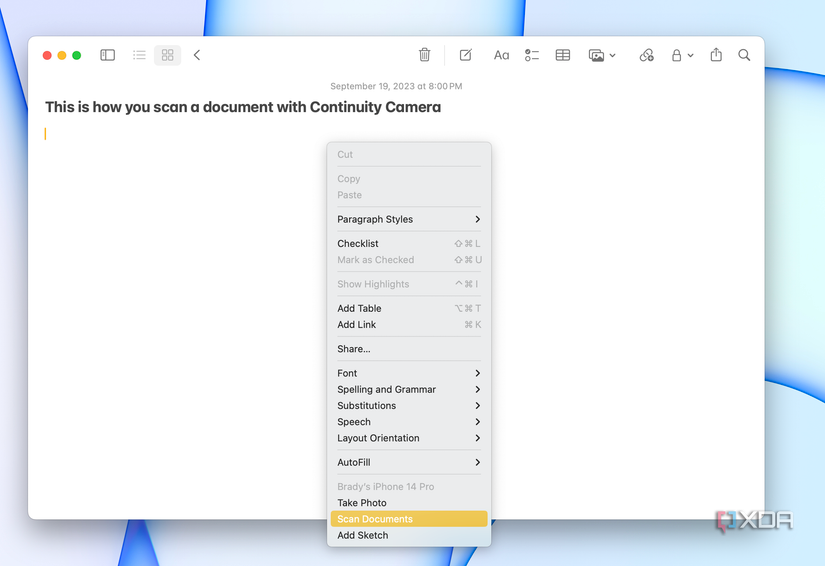This screenshot has height=566, width=825.
Task: Expand the Substitutions submenu
Action: click(409, 406)
